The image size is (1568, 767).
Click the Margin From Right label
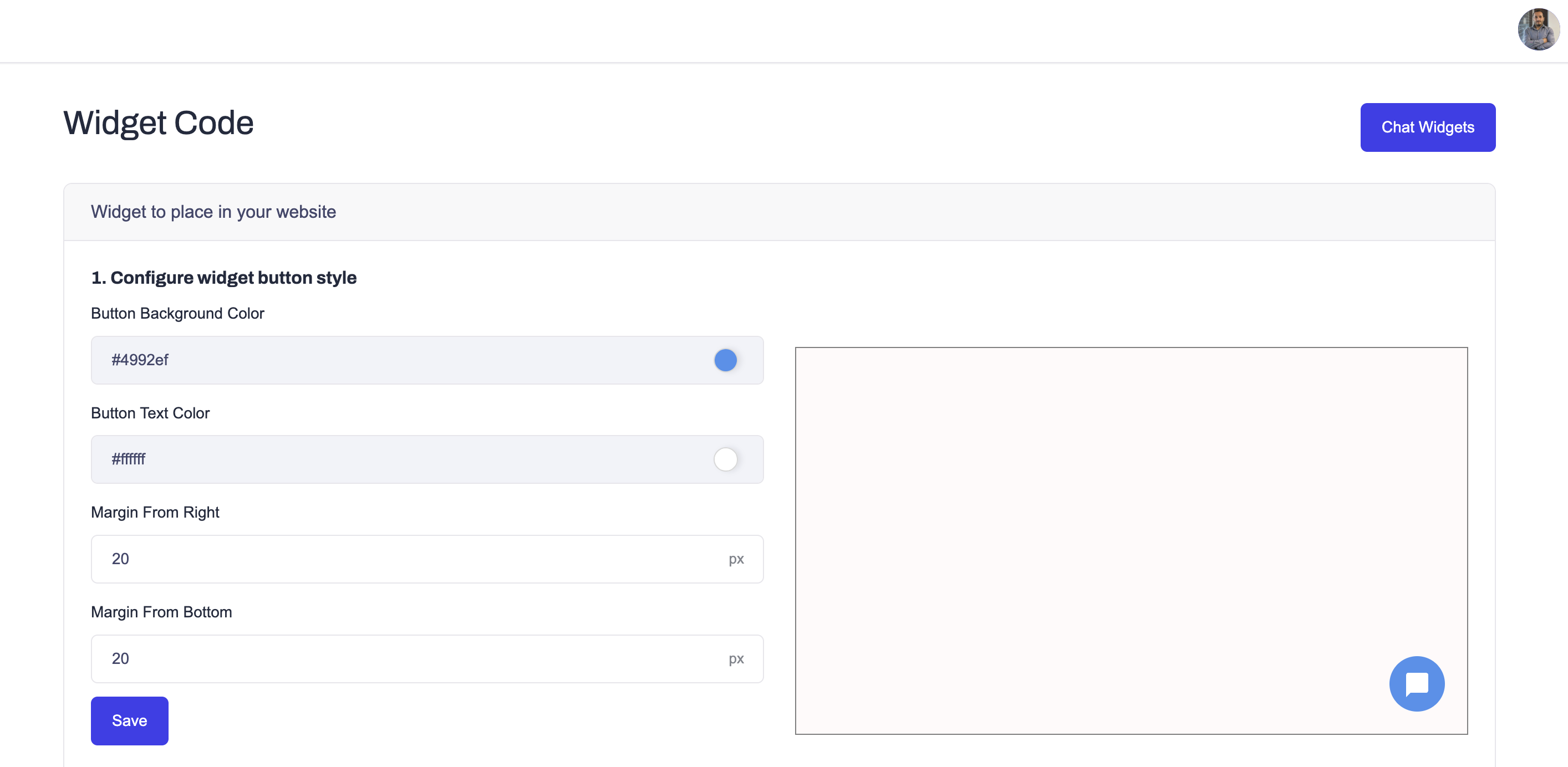pos(155,512)
